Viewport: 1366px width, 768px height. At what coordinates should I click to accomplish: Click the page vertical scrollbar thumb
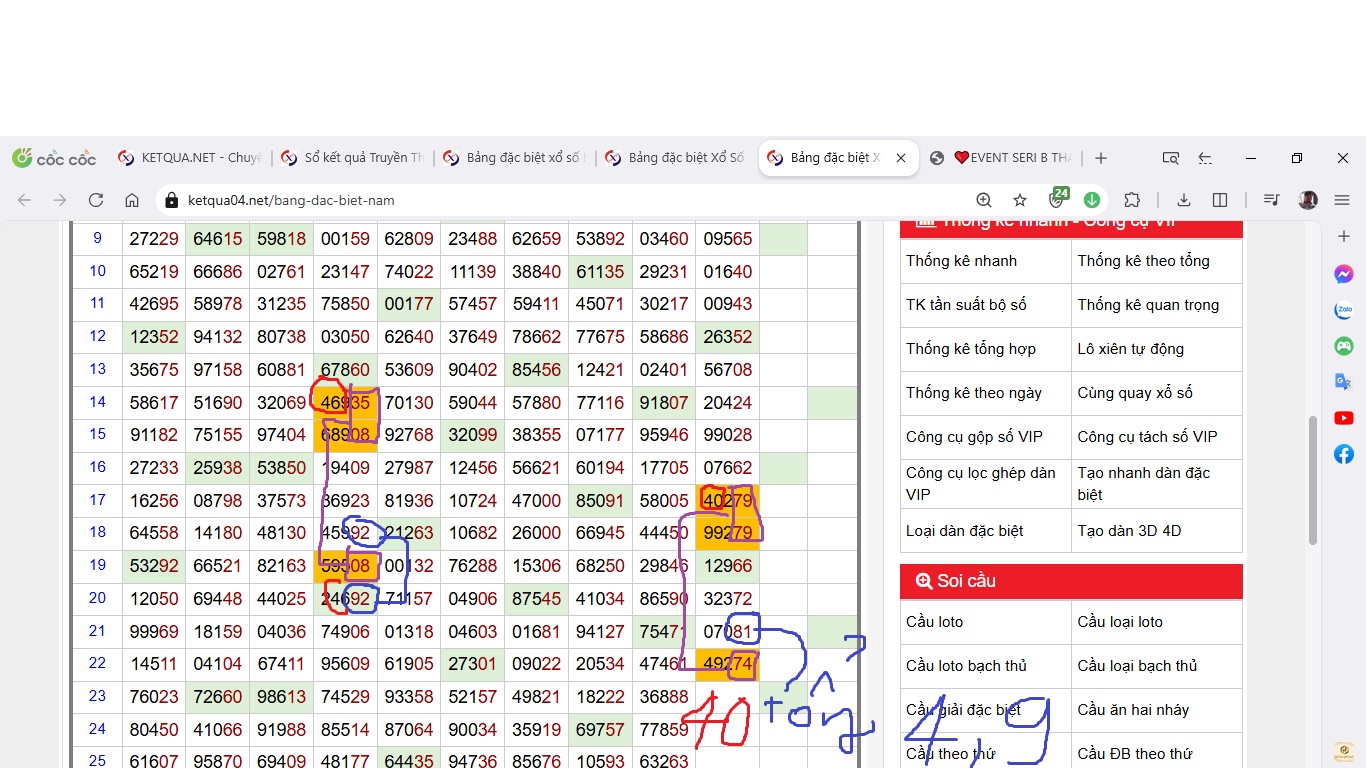tap(1313, 480)
